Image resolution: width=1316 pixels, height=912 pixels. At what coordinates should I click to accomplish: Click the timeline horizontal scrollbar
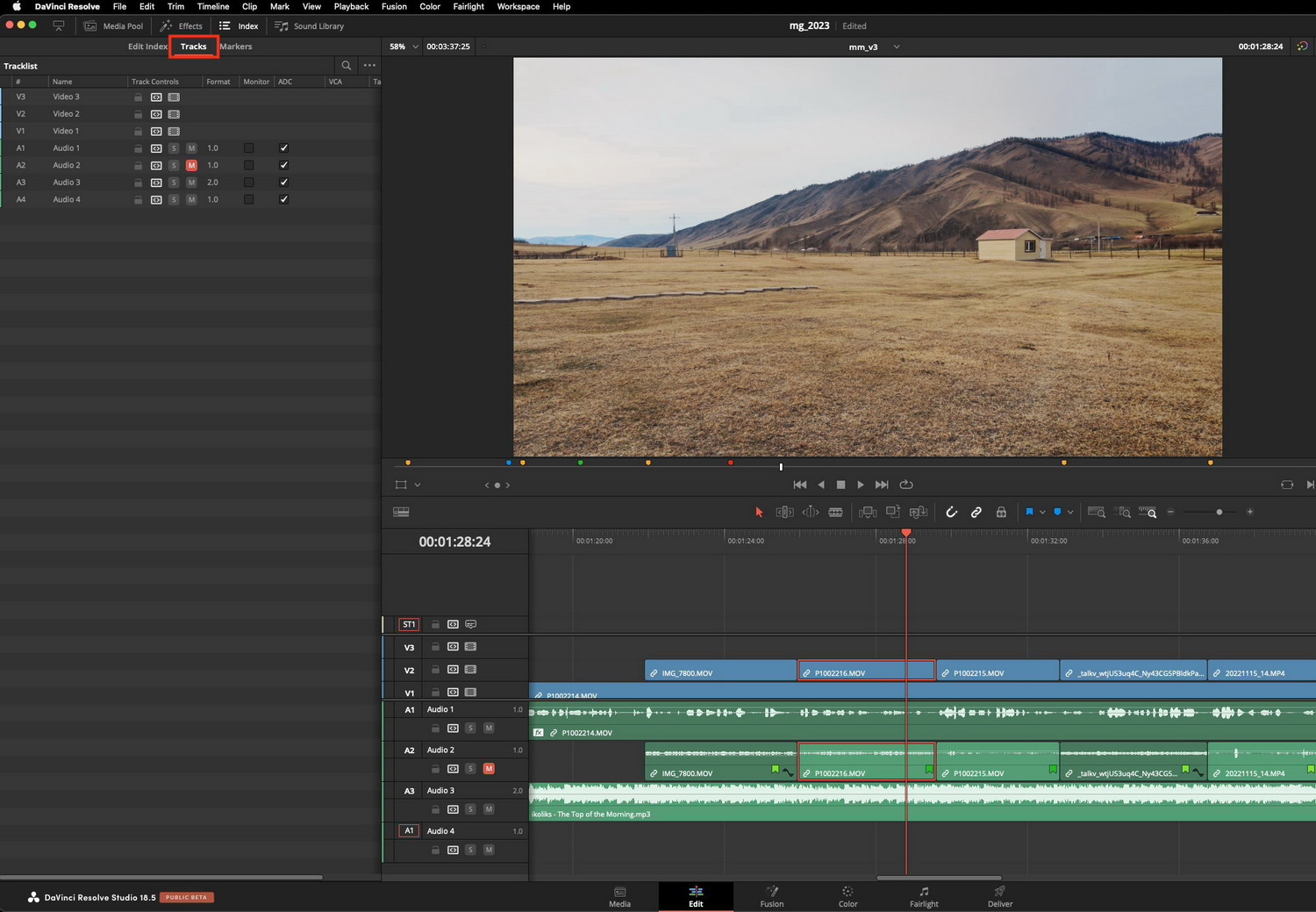click(x=939, y=877)
